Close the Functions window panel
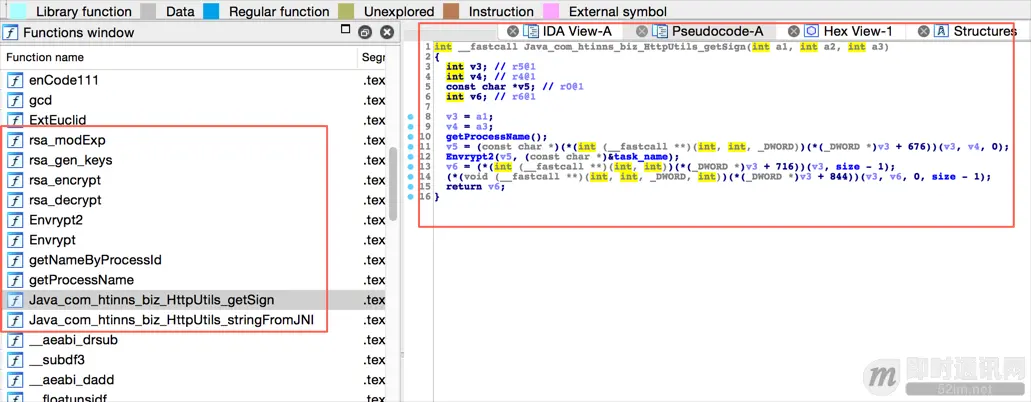This screenshot has width=1031, height=402. 387,32
